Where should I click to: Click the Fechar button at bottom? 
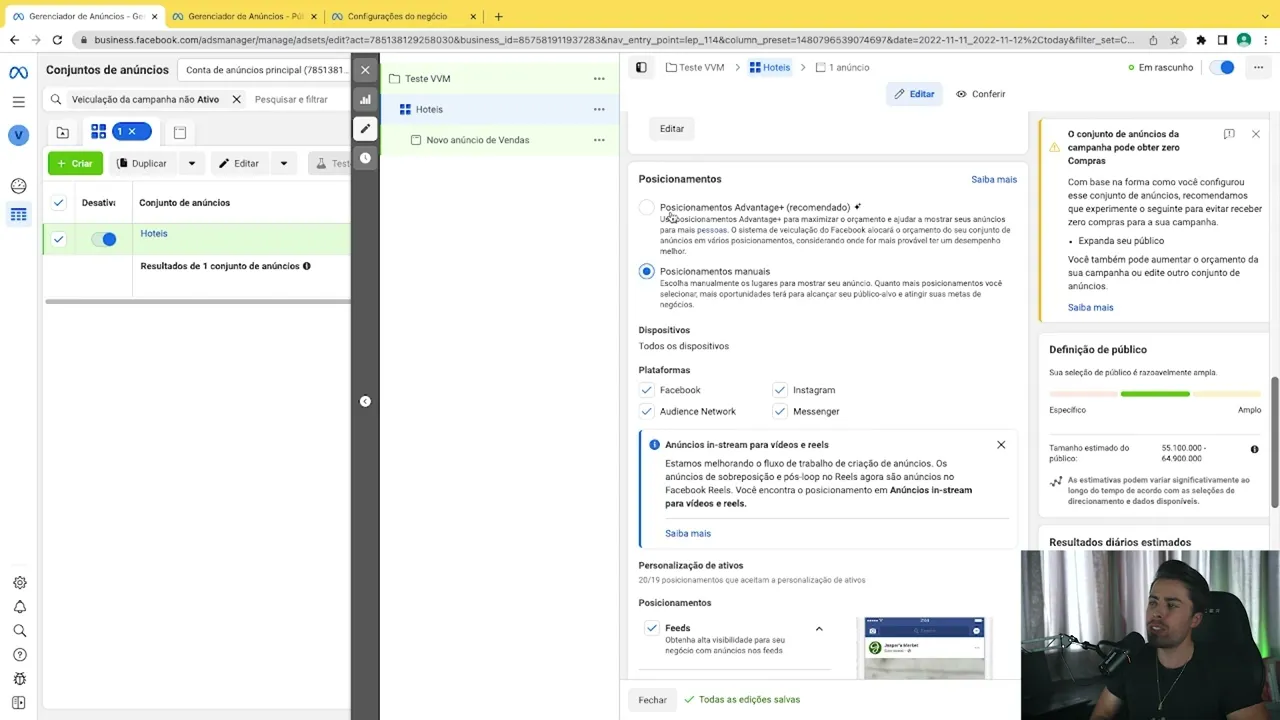click(x=652, y=700)
